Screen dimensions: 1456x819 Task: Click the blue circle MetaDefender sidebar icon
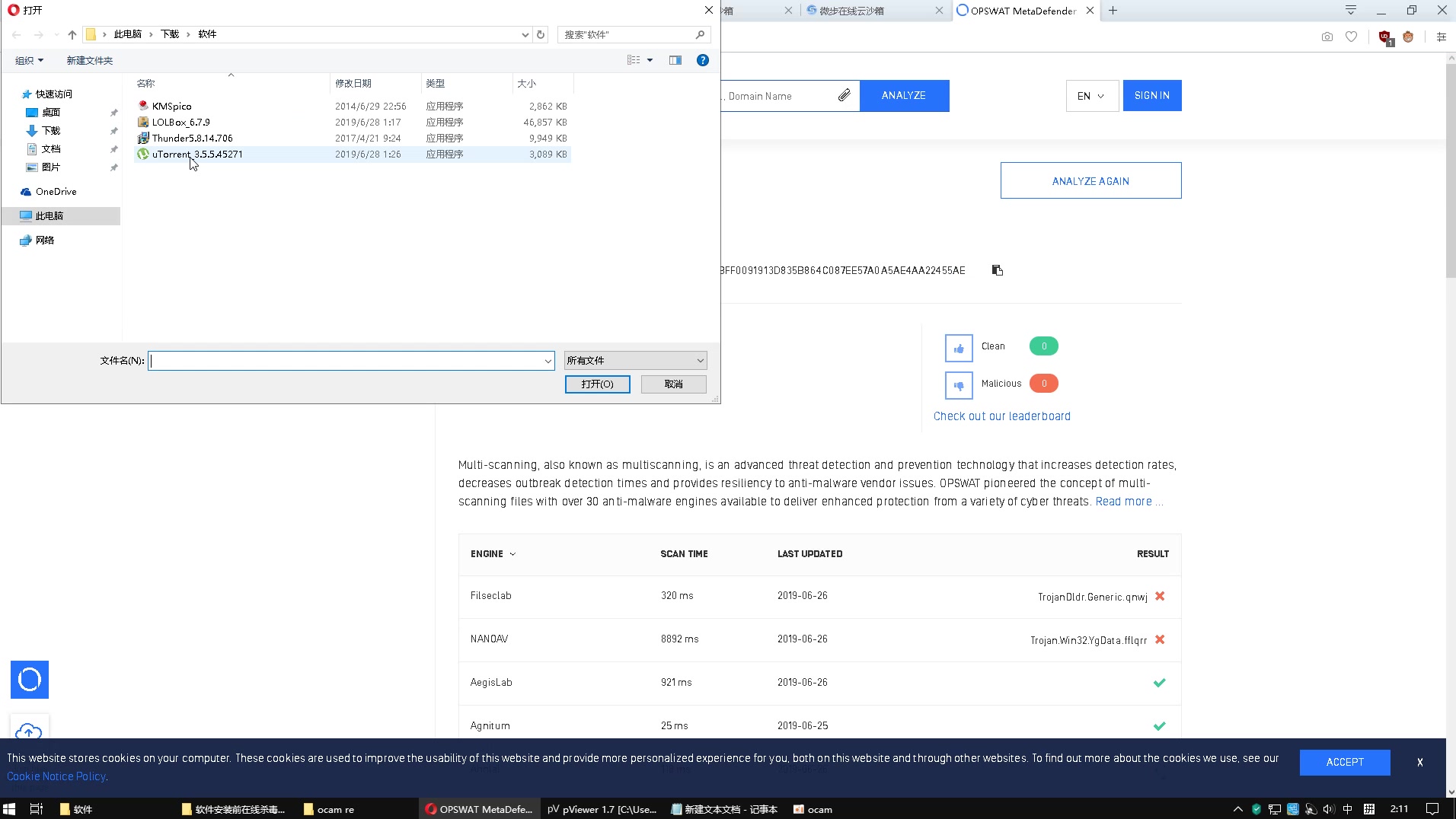30,680
